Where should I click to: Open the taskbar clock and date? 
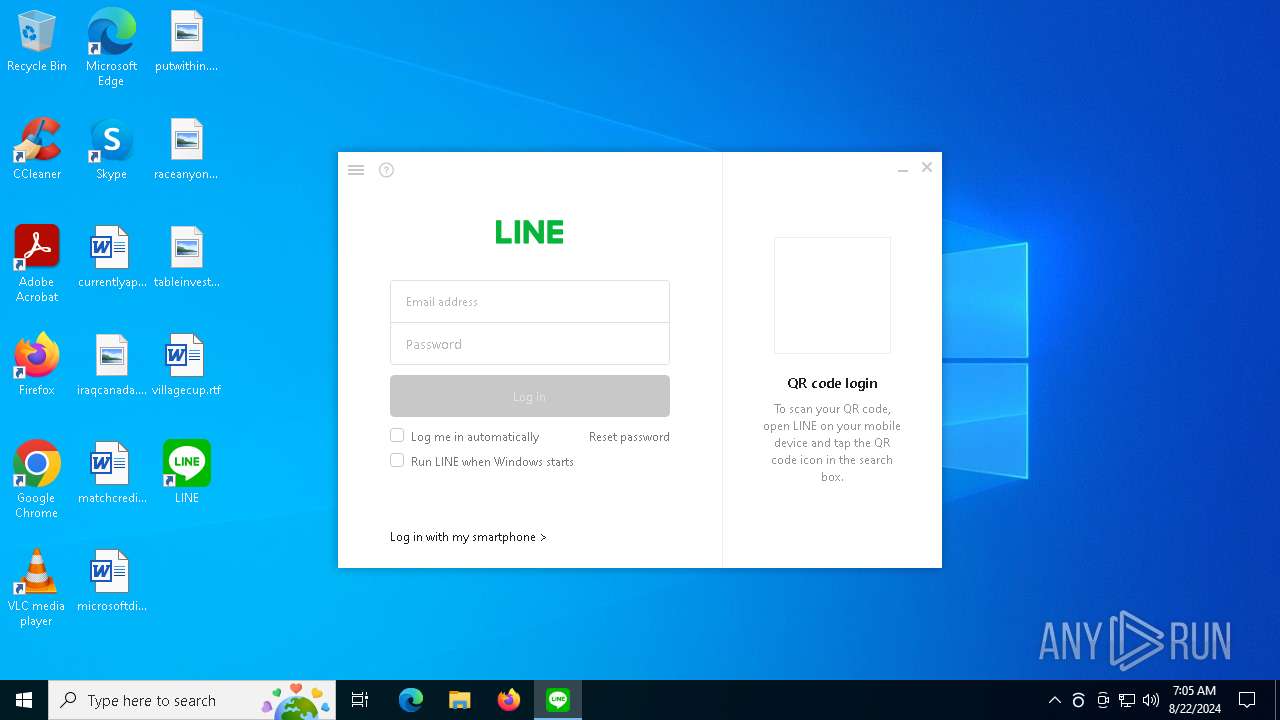tap(1194, 700)
